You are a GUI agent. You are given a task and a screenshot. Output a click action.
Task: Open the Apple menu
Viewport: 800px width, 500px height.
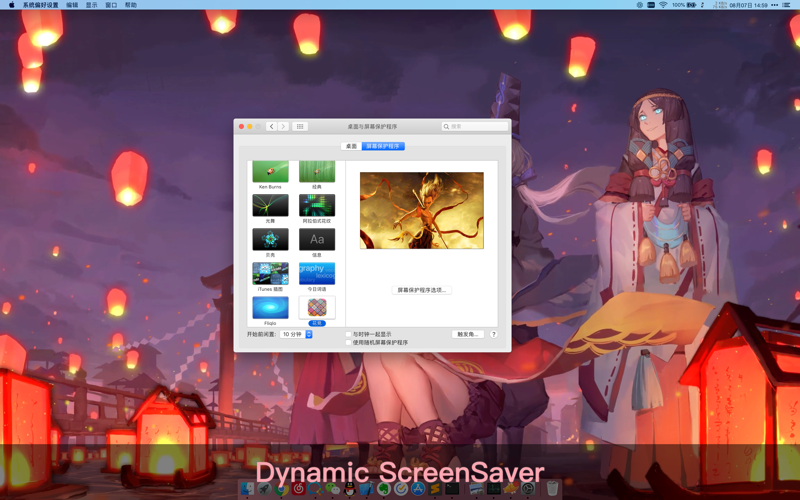[11, 5]
